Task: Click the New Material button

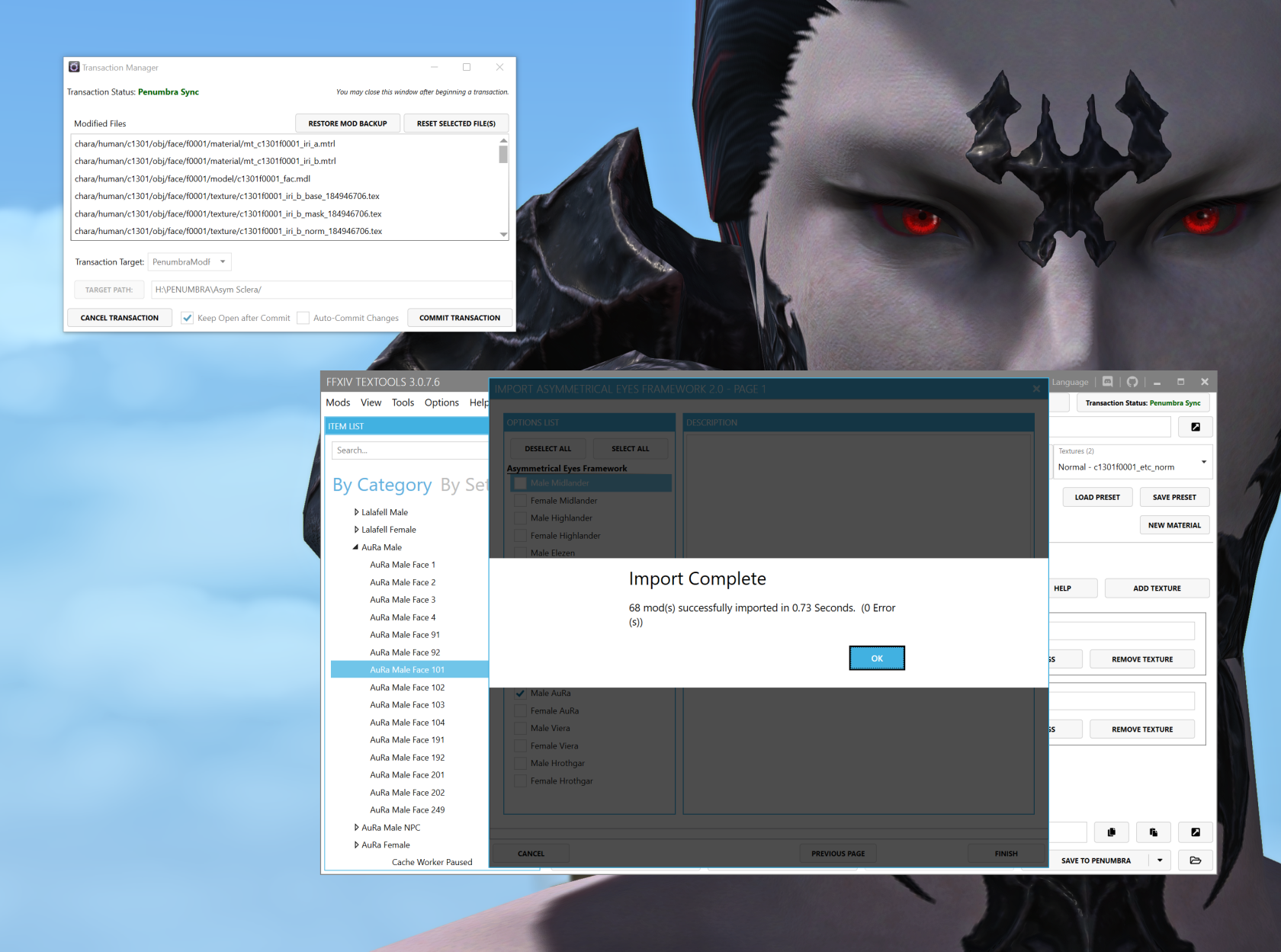Action: [x=1174, y=525]
